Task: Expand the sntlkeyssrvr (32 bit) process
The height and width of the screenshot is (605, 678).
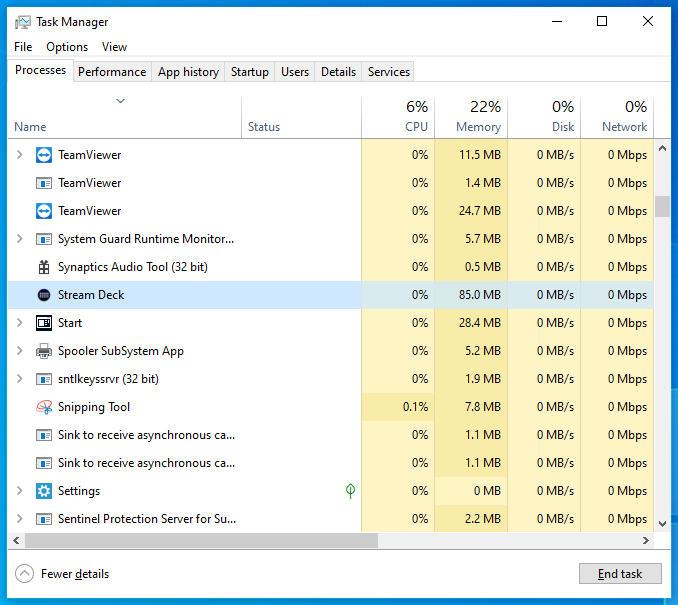Action: pos(19,379)
